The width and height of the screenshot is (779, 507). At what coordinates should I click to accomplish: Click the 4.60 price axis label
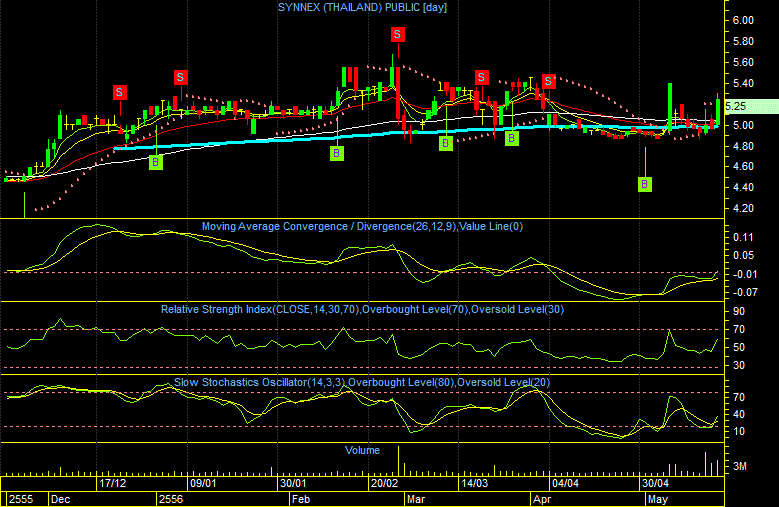[743, 166]
